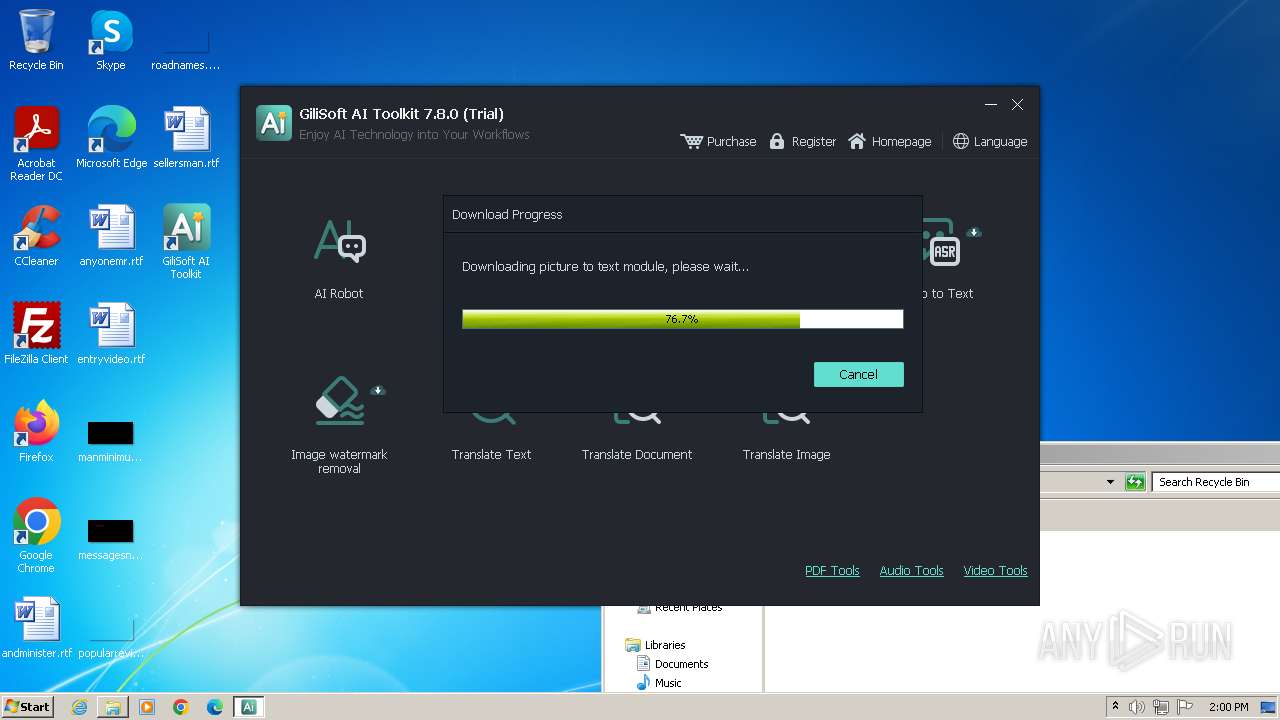Open Windows Media Player taskbar icon
The height and width of the screenshot is (720, 1280).
147,707
